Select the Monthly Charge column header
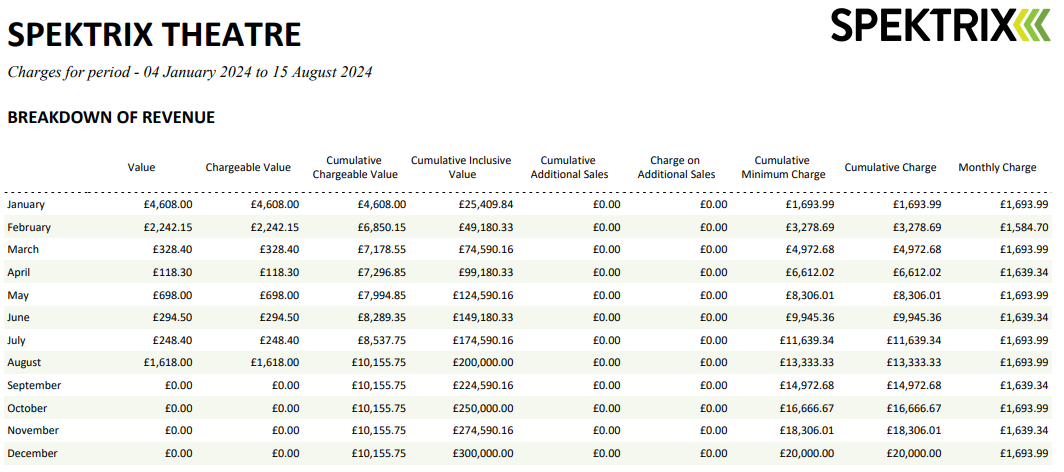Screen dimensions: 1064x472 (997, 168)
